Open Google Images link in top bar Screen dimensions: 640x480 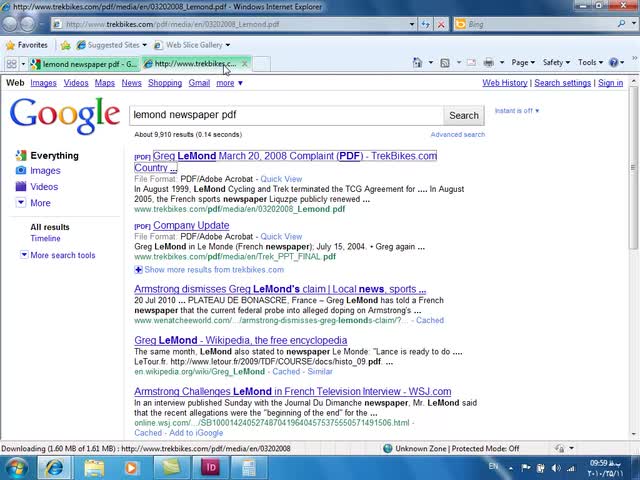coord(43,83)
